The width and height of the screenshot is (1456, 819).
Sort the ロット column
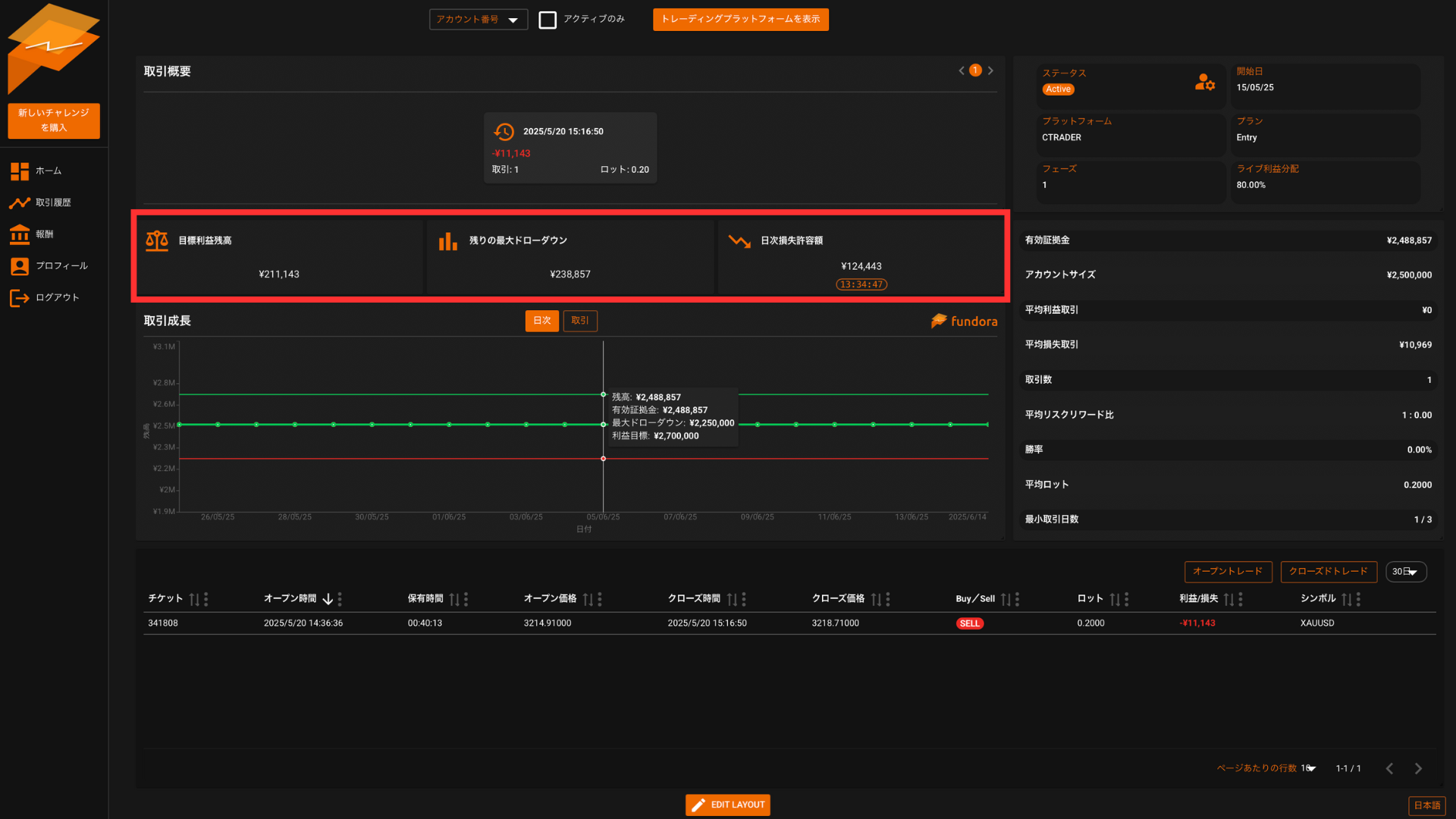[1115, 599]
